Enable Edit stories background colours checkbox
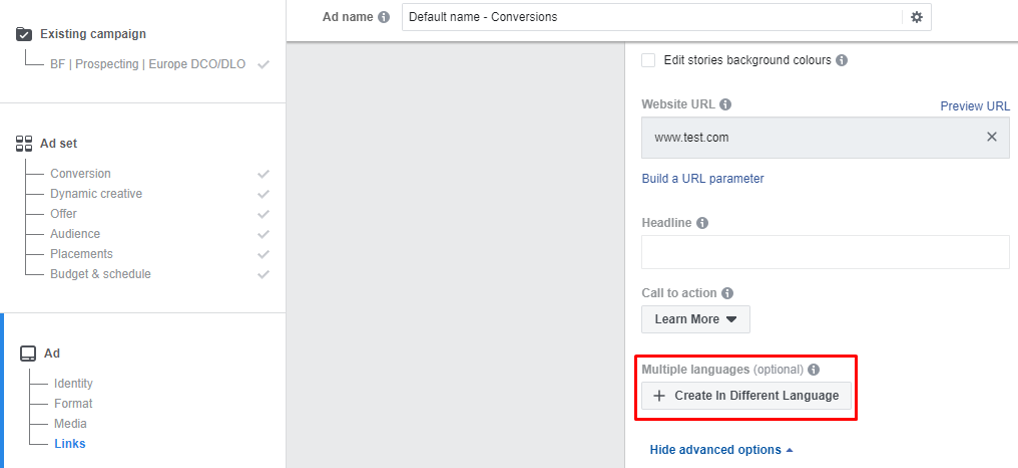This screenshot has height=468, width=1018. [x=648, y=60]
